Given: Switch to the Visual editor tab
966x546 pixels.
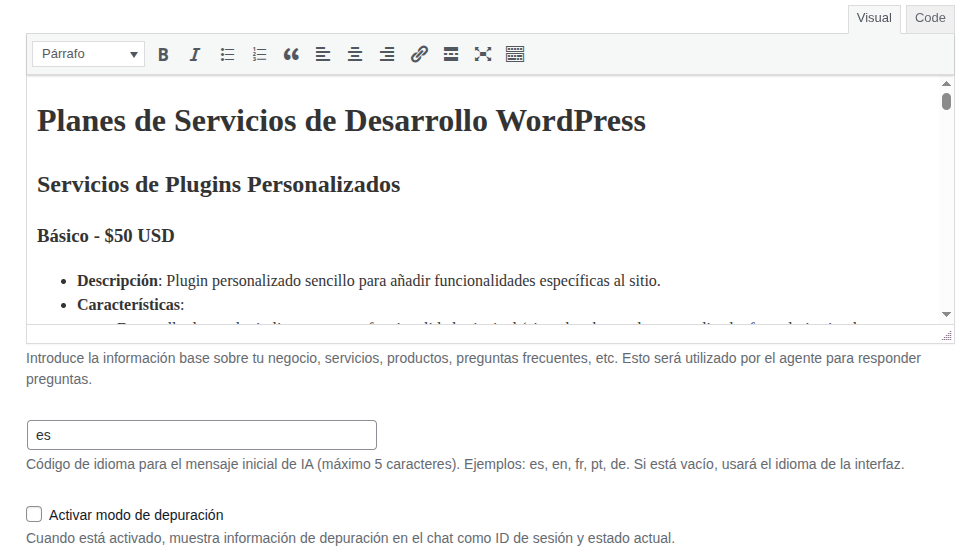Looking at the screenshot, I should point(874,18).
